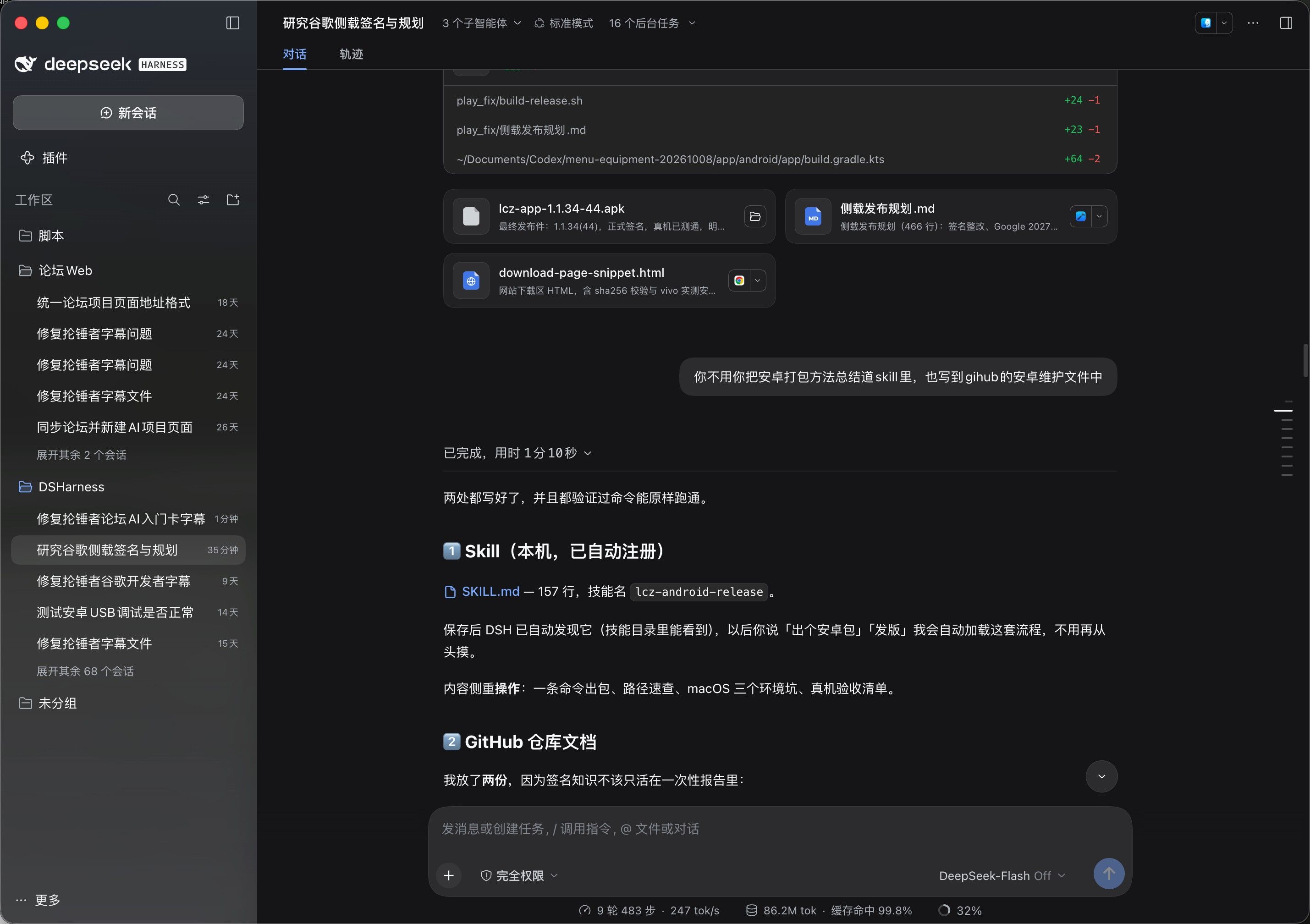
Task: Open the 完全权限 permission dropdown
Action: coord(518,875)
